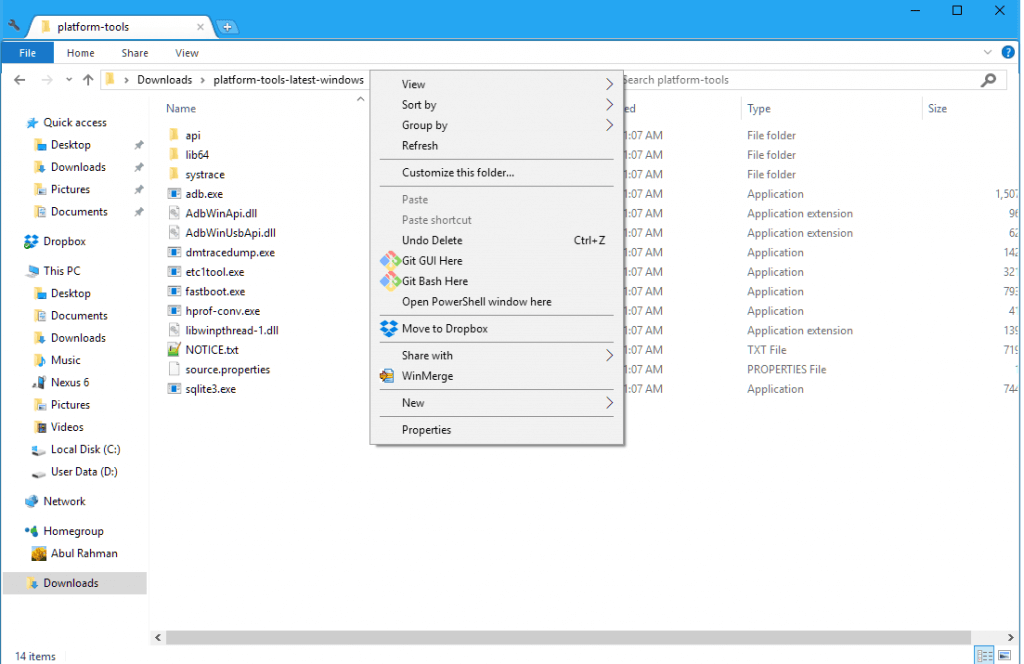The image size is (1024, 664).
Task: Open the recent locations dropdown arrow
Action: (69, 80)
